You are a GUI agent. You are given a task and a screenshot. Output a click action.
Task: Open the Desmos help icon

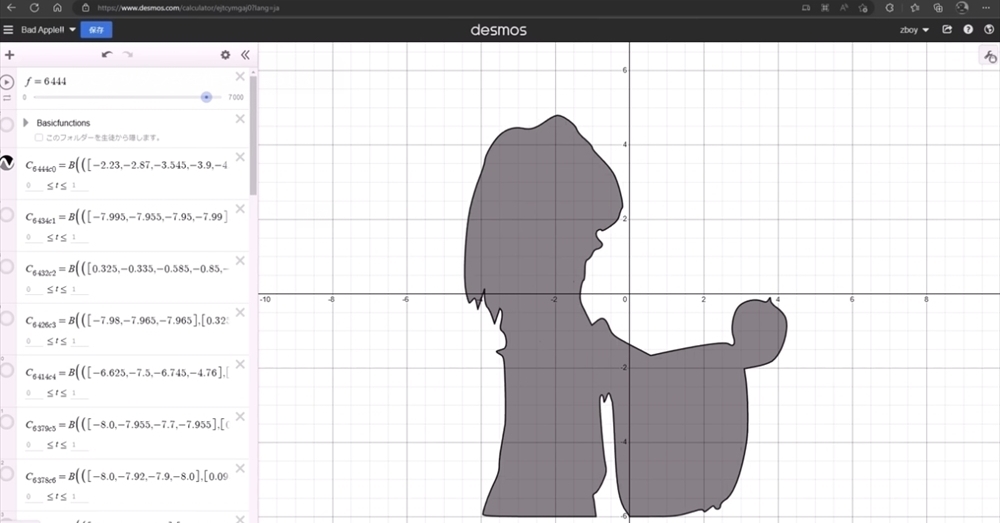pyautogui.click(x=967, y=30)
